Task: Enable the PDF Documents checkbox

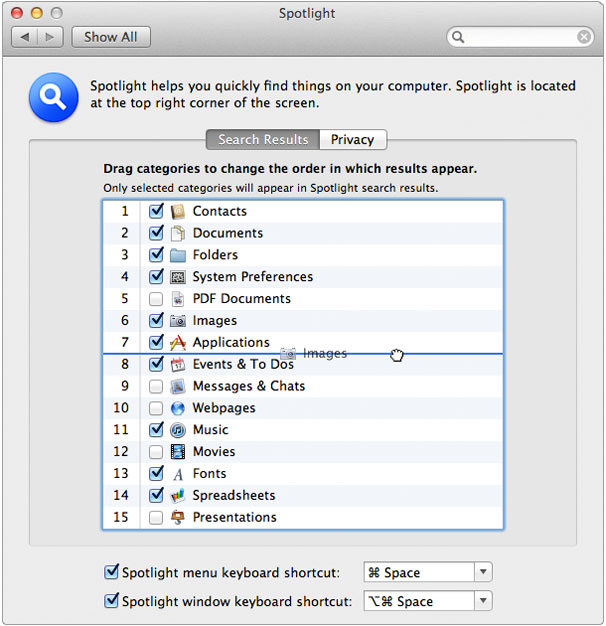Action: tap(156, 299)
